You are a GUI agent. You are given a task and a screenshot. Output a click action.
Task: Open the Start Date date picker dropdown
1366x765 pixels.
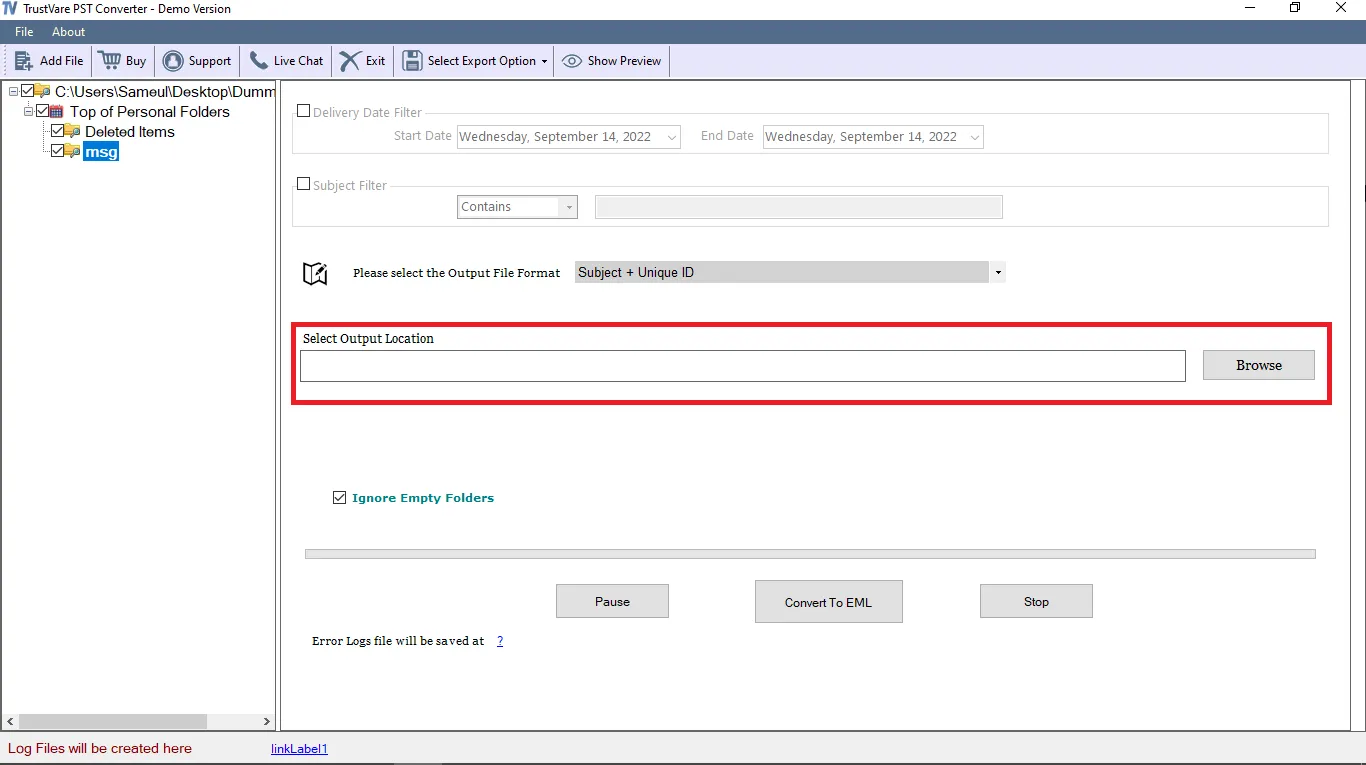tap(671, 136)
